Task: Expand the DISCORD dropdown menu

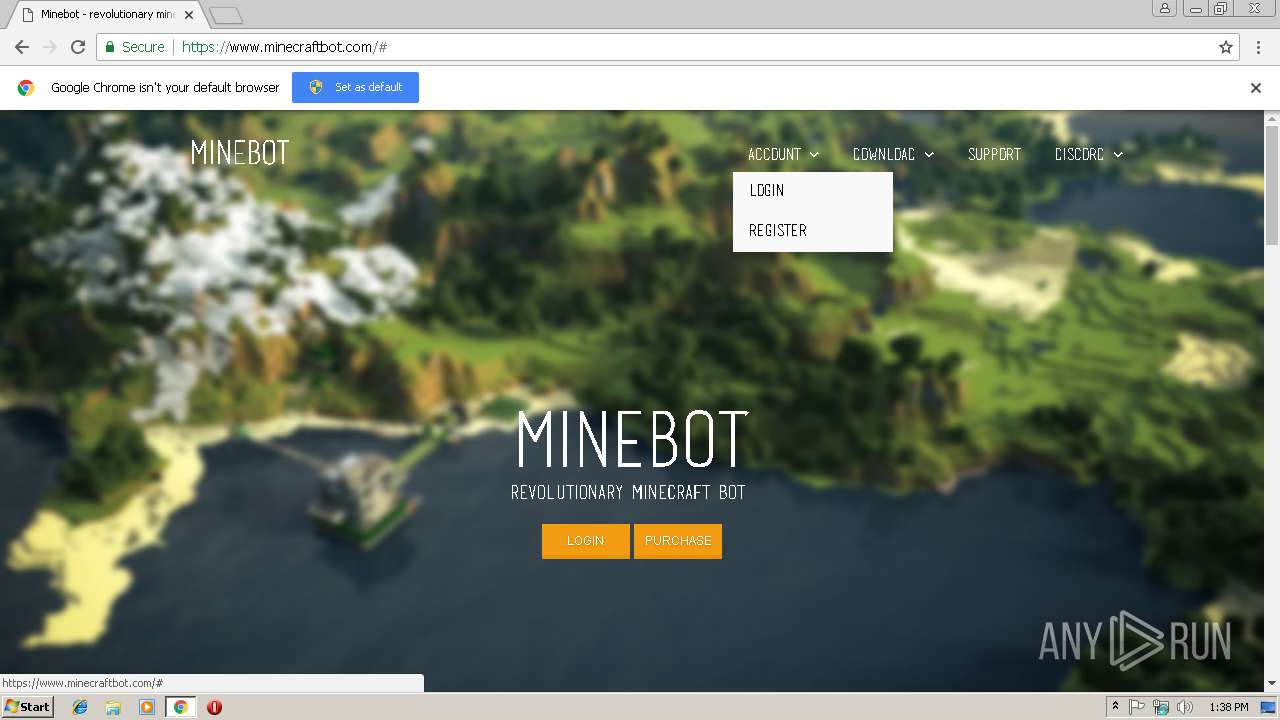Action: tap(1089, 154)
